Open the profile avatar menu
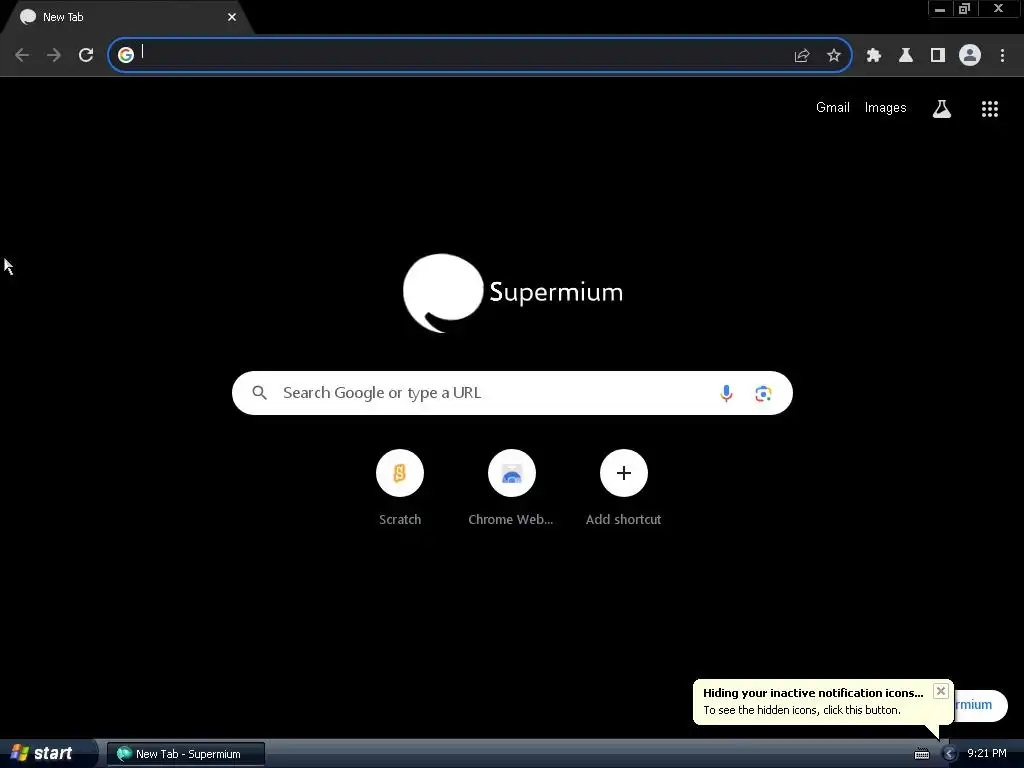 (970, 56)
